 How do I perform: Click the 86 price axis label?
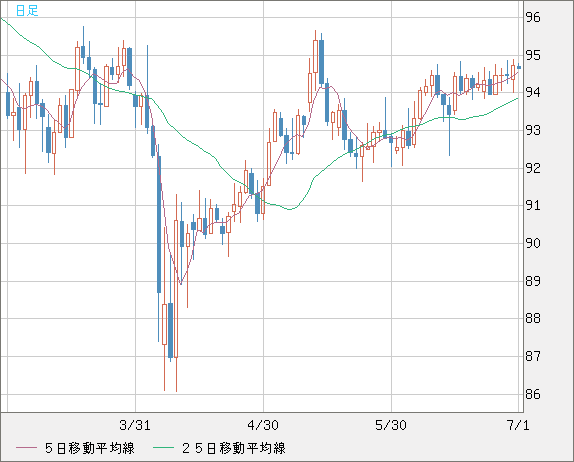(x=533, y=394)
